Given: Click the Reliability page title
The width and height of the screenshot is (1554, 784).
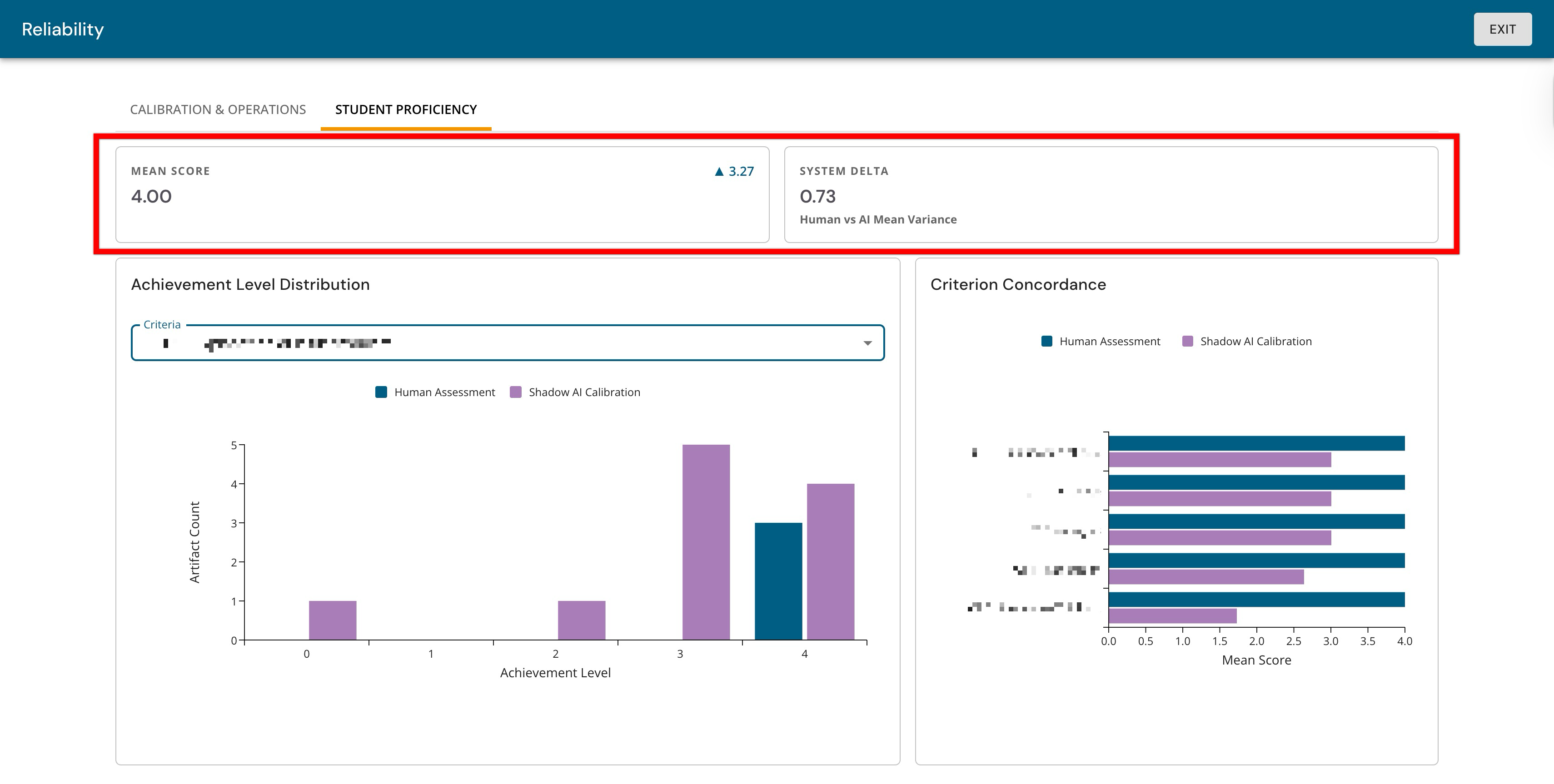Looking at the screenshot, I should [63, 29].
